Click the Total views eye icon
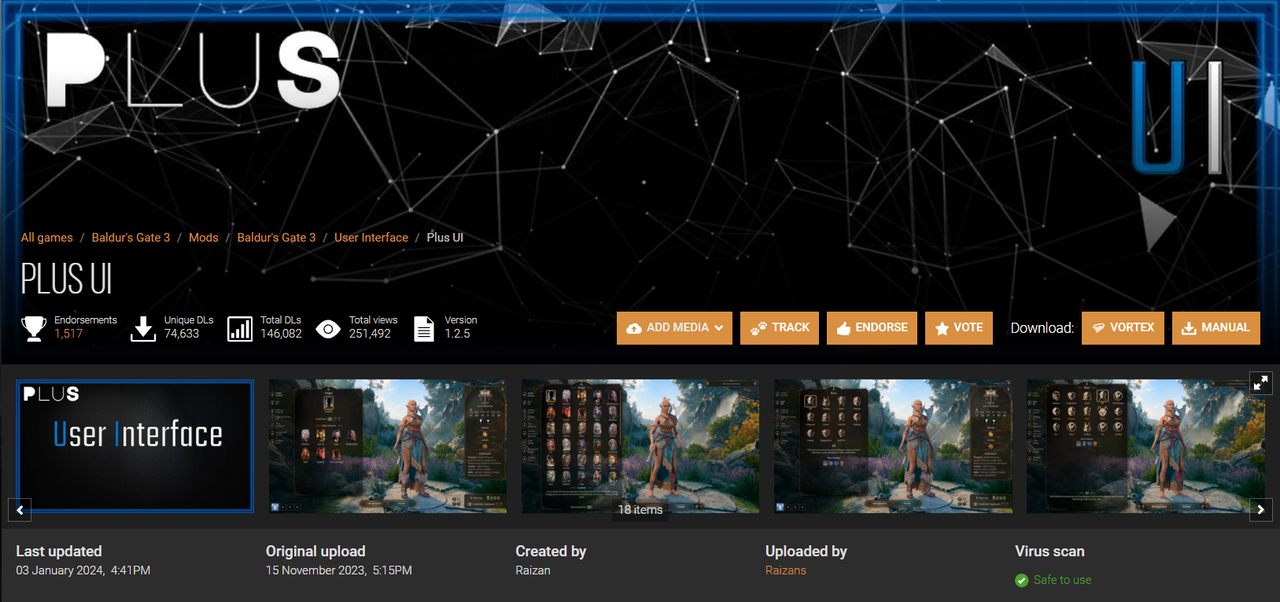This screenshot has height=602, width=1280. tap(328, 328)
